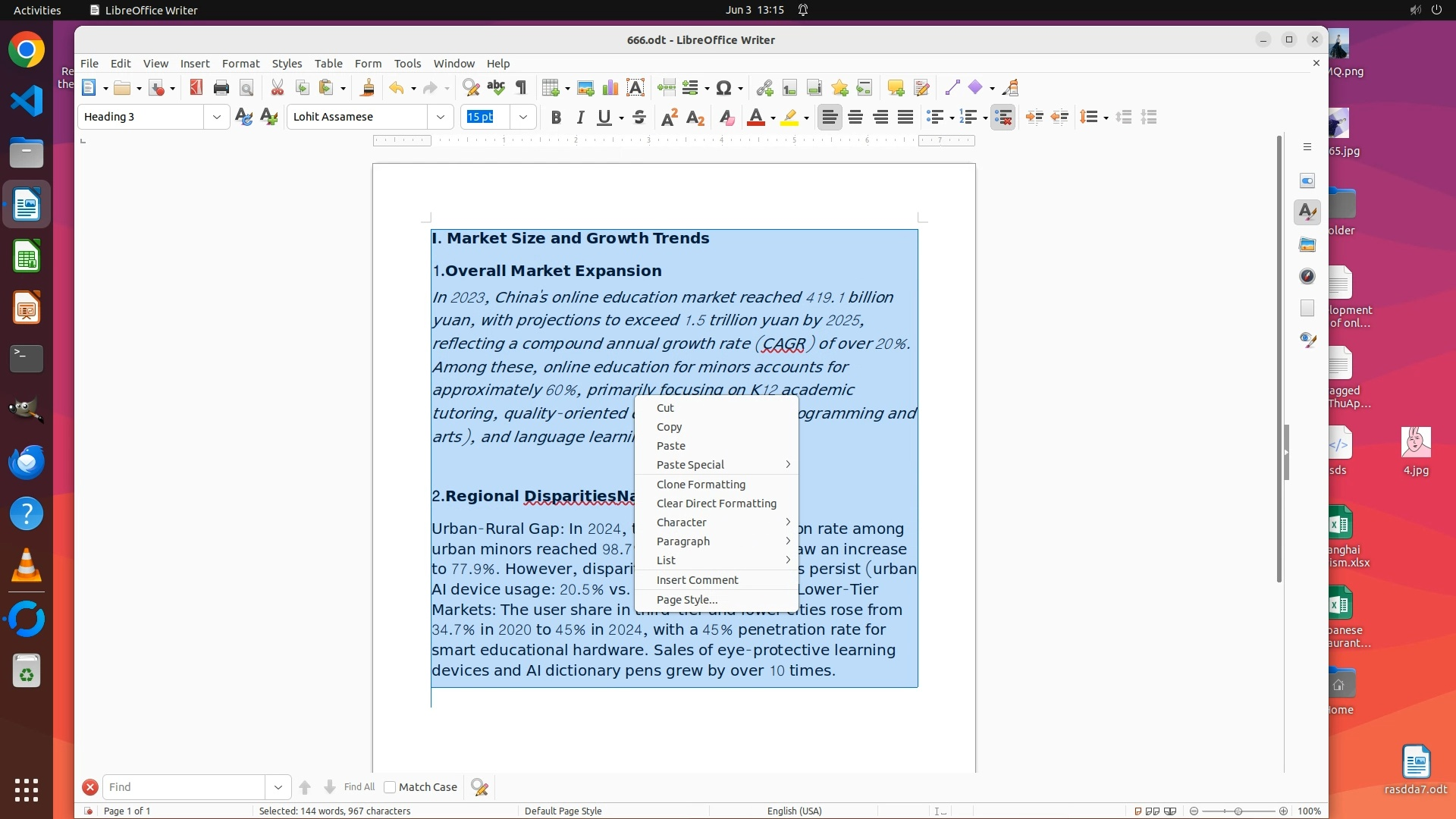This screenshot has height=819, width=1456.
Task: Toggle Bold formatting button
Action: pos(556,118)
